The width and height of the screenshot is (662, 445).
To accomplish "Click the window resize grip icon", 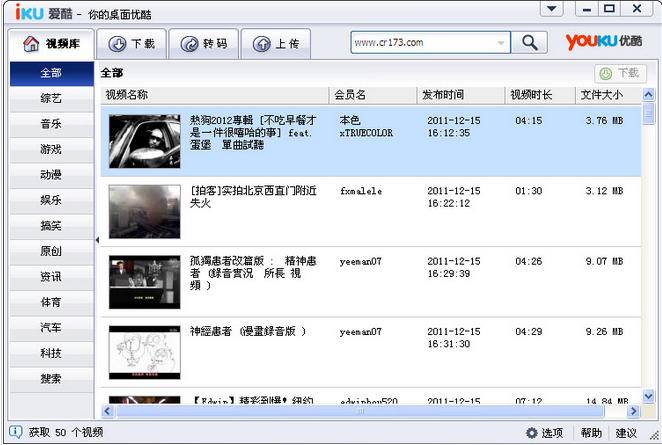I will 654,436.
